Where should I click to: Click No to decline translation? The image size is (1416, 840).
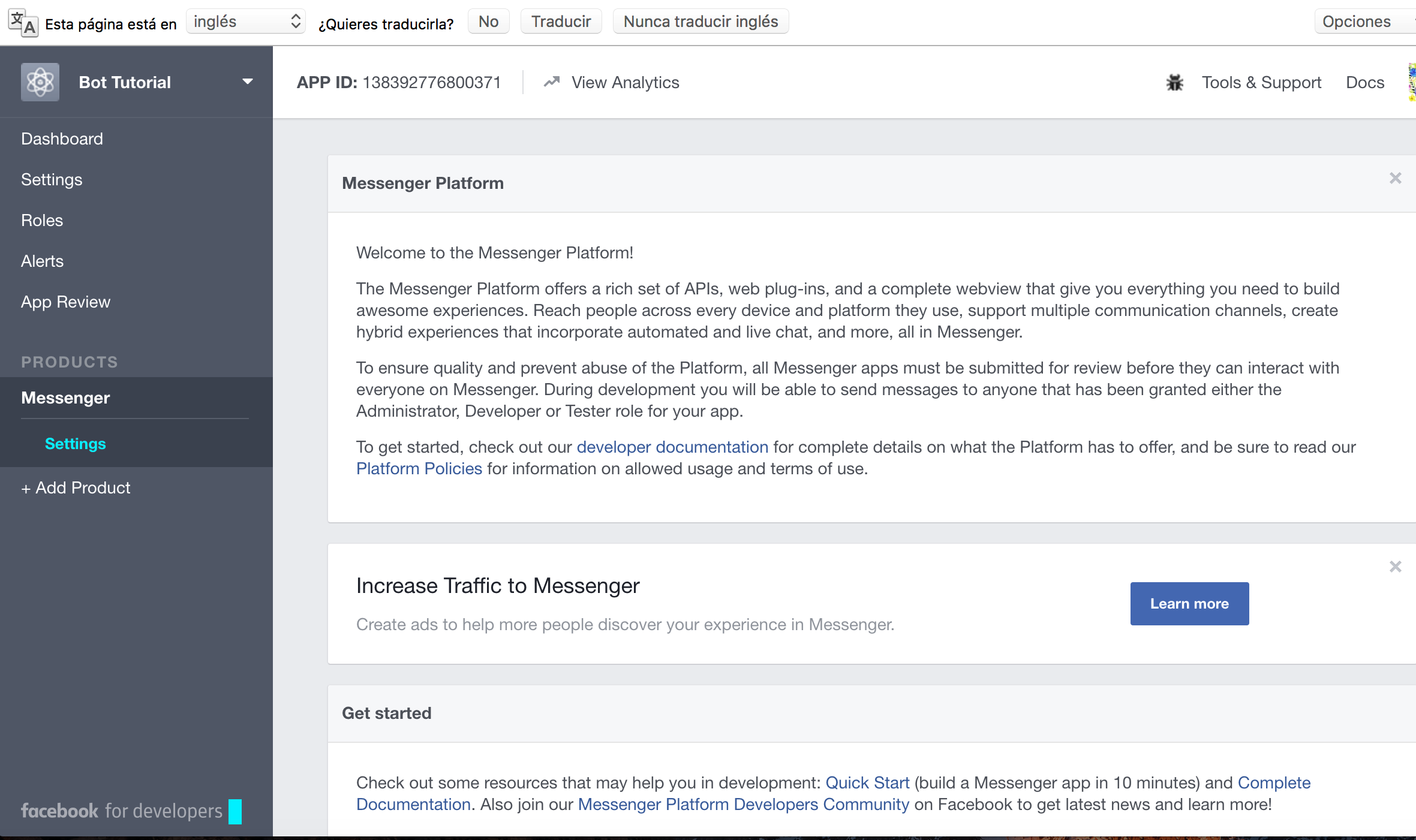[488, 20]
